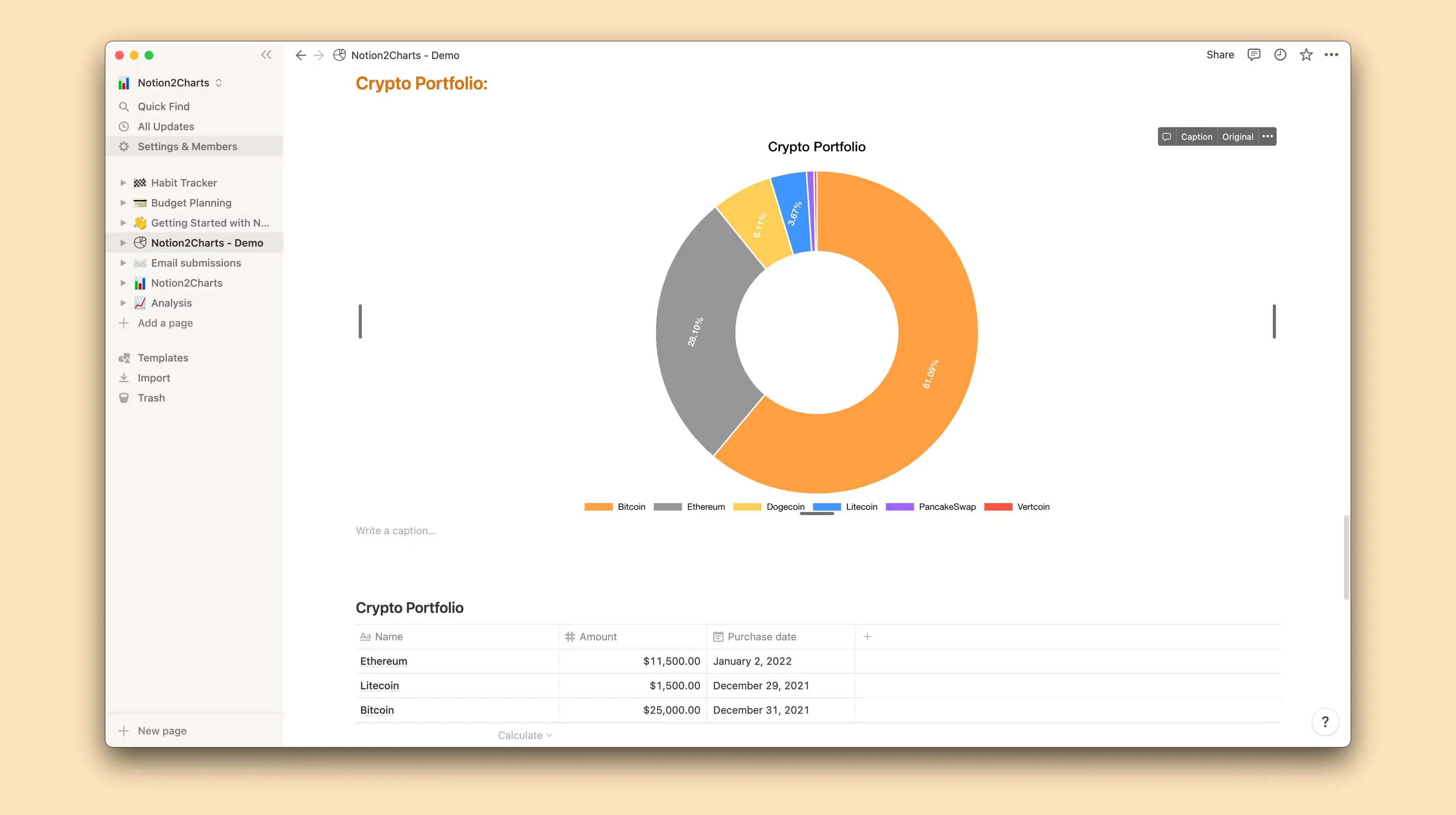Click the Import download icon
This screenshot has width=1456, height=815.
click(124, 378)
